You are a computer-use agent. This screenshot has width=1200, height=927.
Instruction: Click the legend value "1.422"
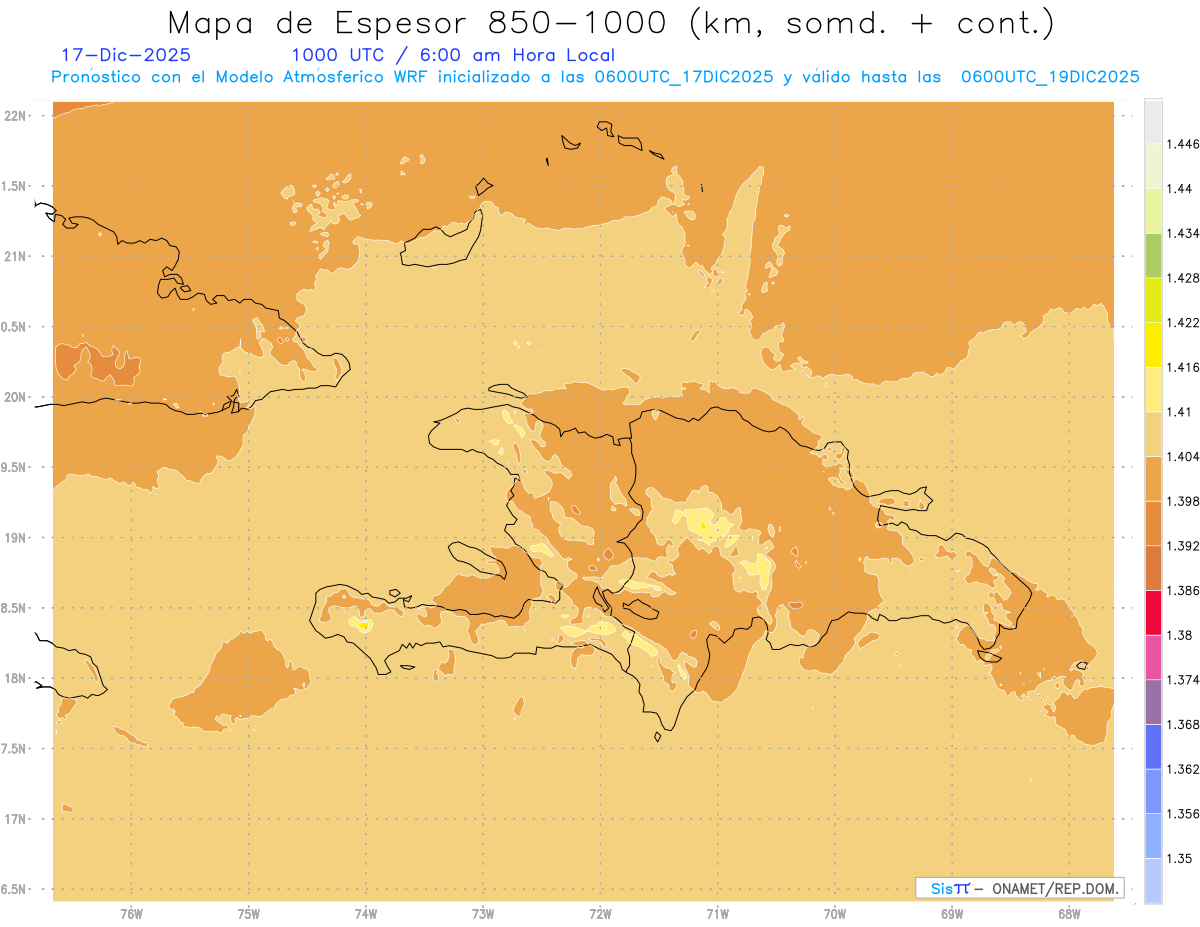pos(1182,322)
